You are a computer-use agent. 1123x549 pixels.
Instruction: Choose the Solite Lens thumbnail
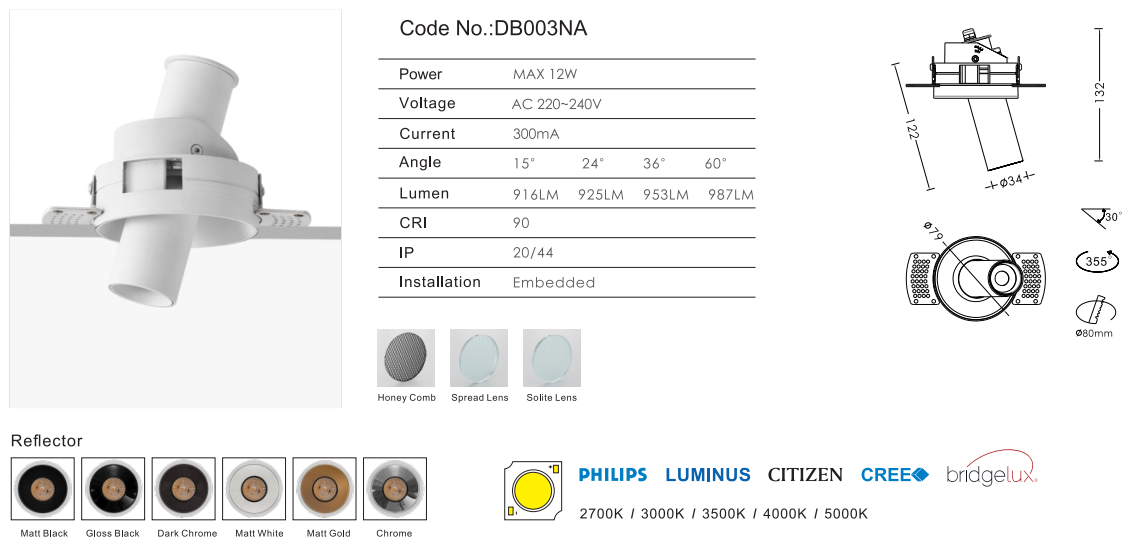(551, 358)
